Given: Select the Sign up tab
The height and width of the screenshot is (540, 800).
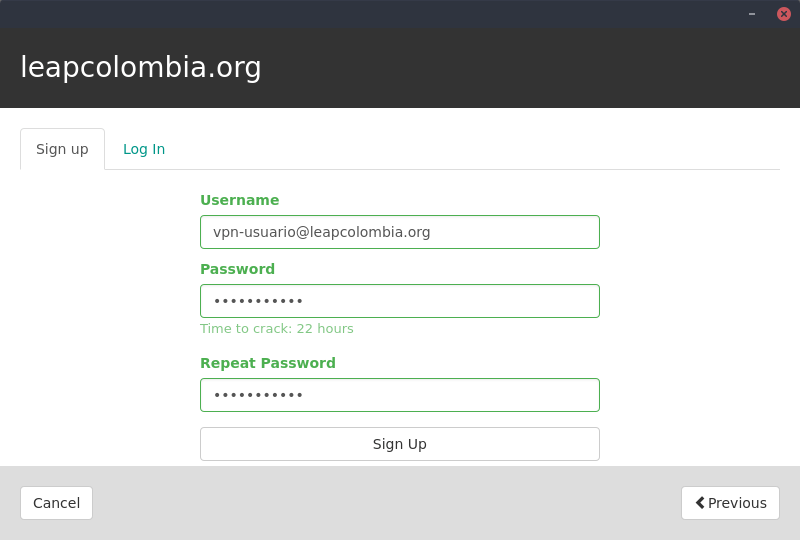Looking at the screenshot, I should coord(62,149).
